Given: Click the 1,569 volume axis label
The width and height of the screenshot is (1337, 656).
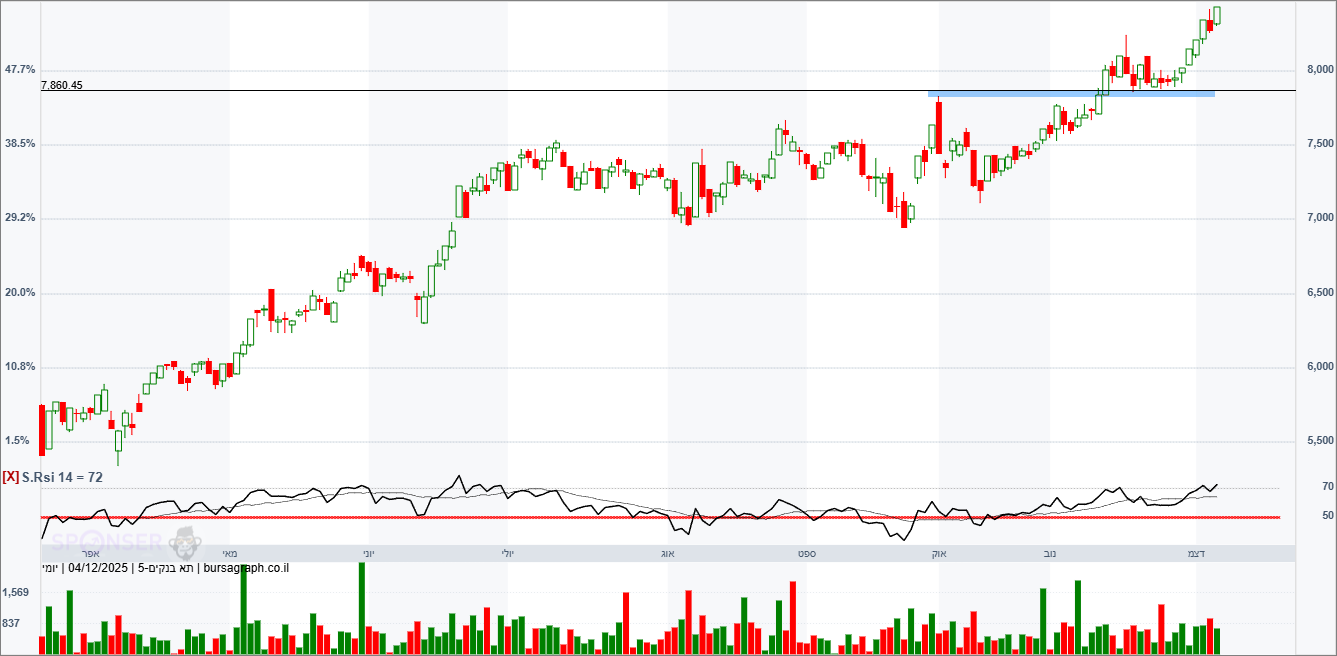Looking at the screenshot, I should (17, 593).
